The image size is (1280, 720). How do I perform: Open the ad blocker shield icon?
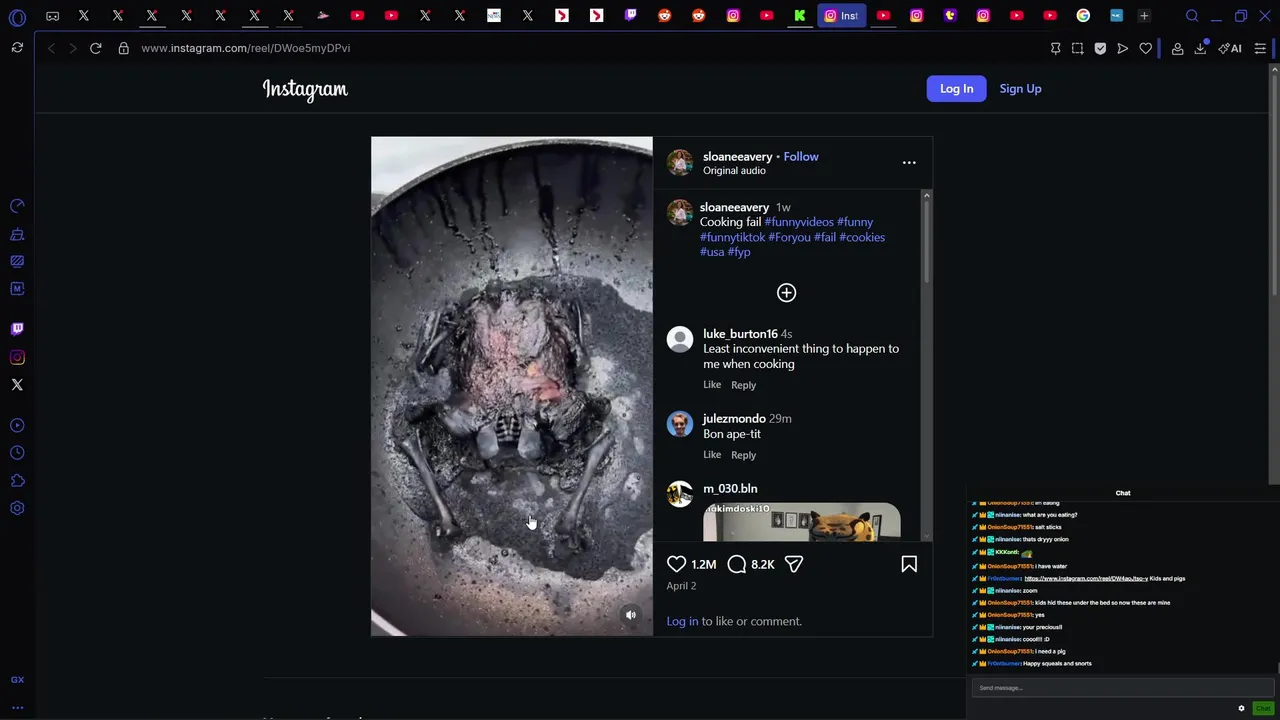click(x=1100, y=48)
